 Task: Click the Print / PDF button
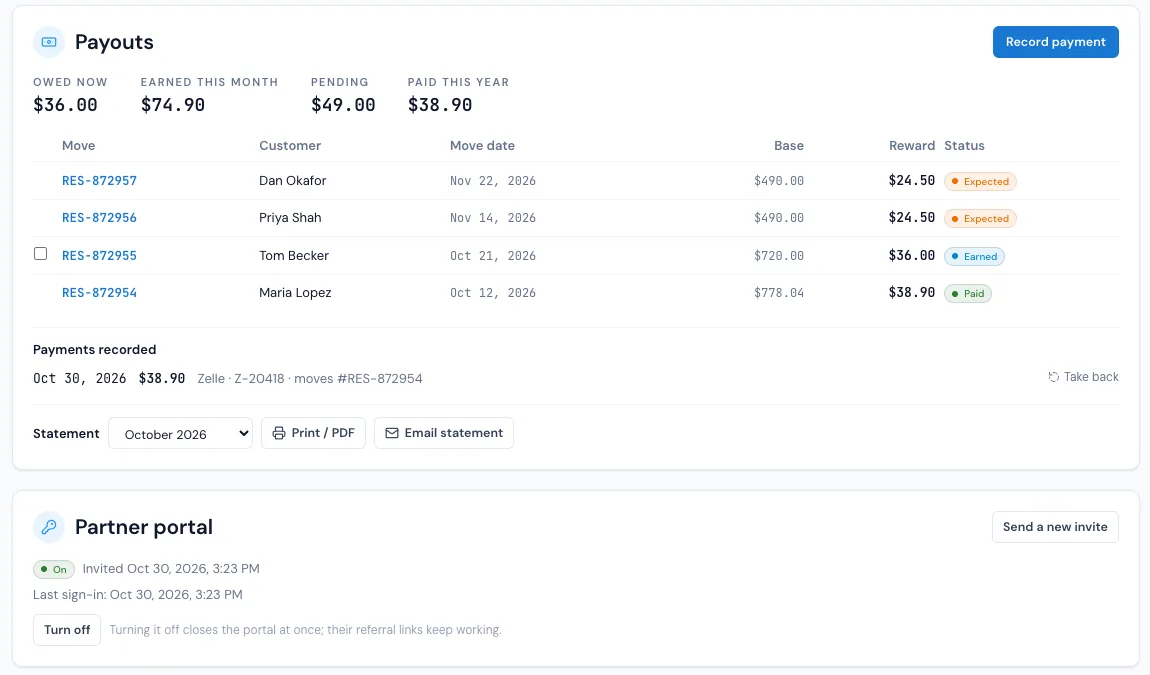click(313, 433)
